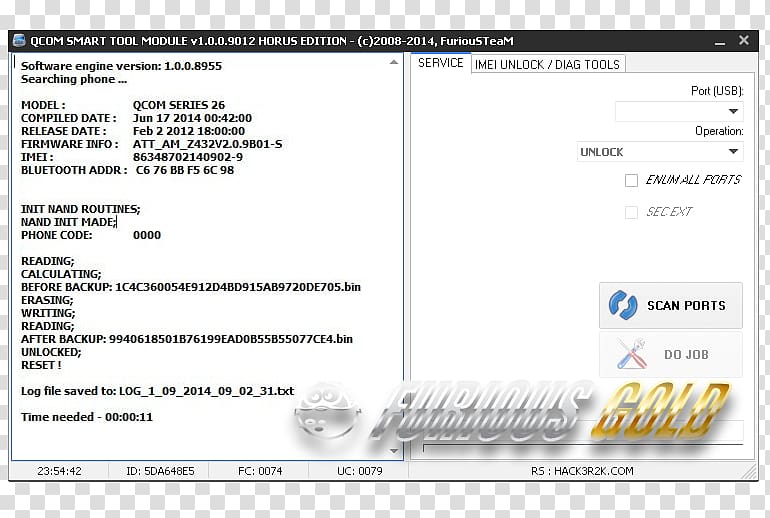Viewport: 770px width, 518px height.
Task: Click the Bluetooth address C6 76 BB F5 6C 98
Action: (185, 170)
